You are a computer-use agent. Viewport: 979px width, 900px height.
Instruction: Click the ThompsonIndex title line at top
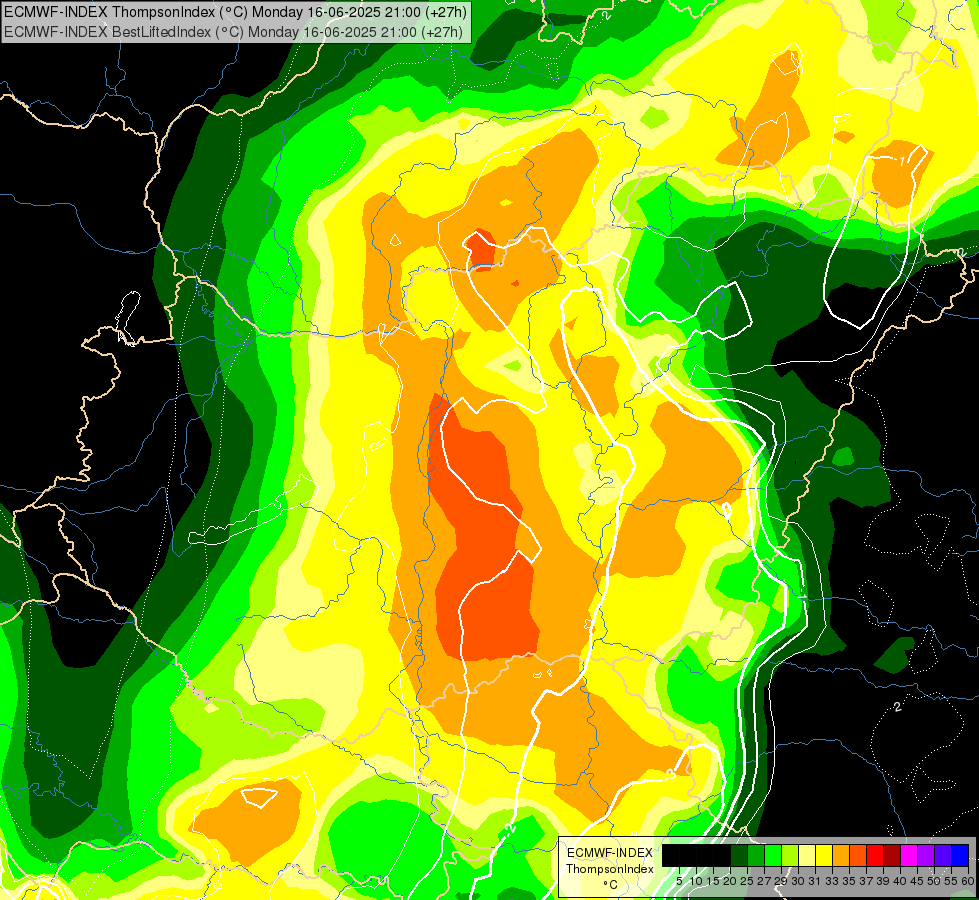click(x=235, y=12)
